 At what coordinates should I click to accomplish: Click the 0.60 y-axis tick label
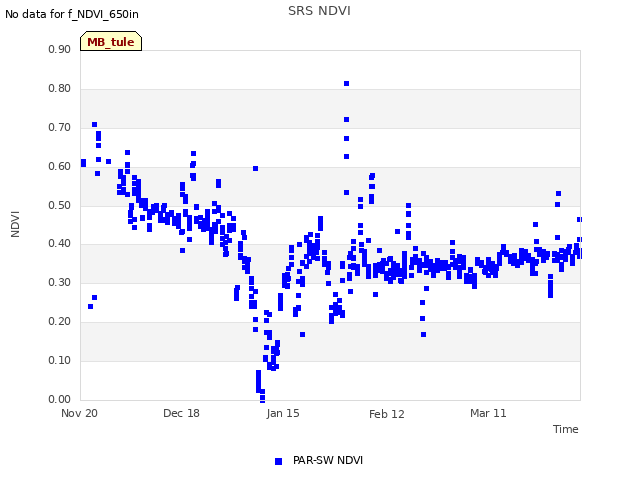pos(59,167)
